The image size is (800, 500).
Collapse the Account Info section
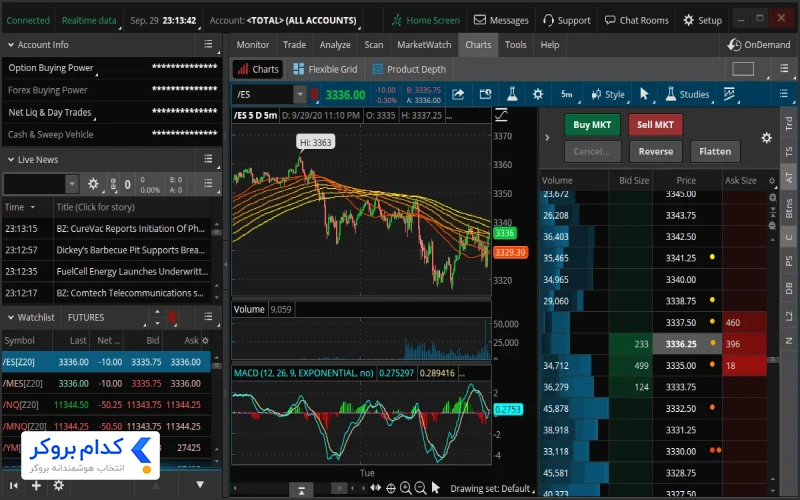[x=11, y=45]
